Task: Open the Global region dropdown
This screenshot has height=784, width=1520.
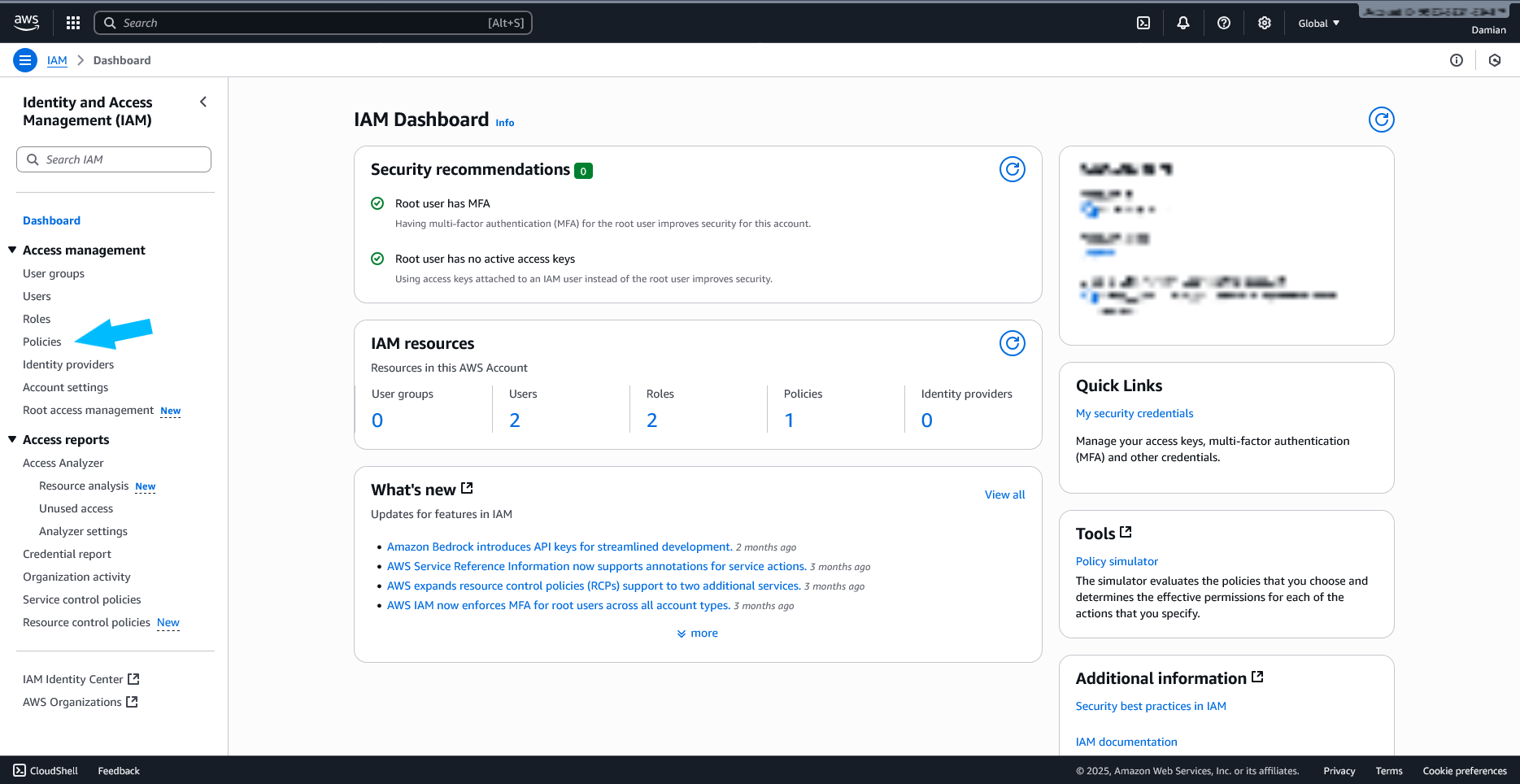Action: point(1318,23)
